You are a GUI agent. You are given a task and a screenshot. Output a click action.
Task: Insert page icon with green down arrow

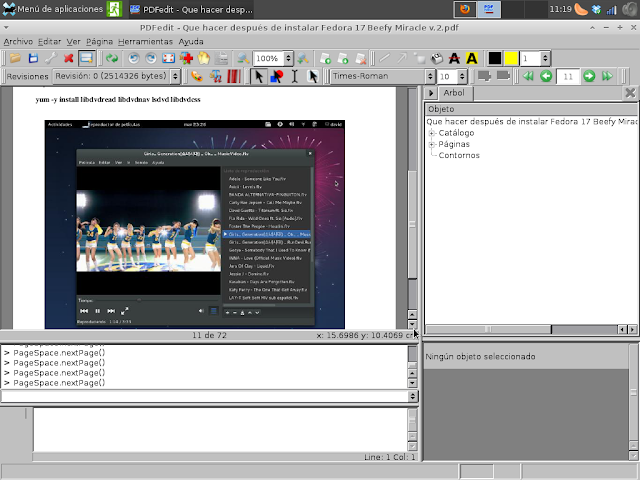pos(343,58)
